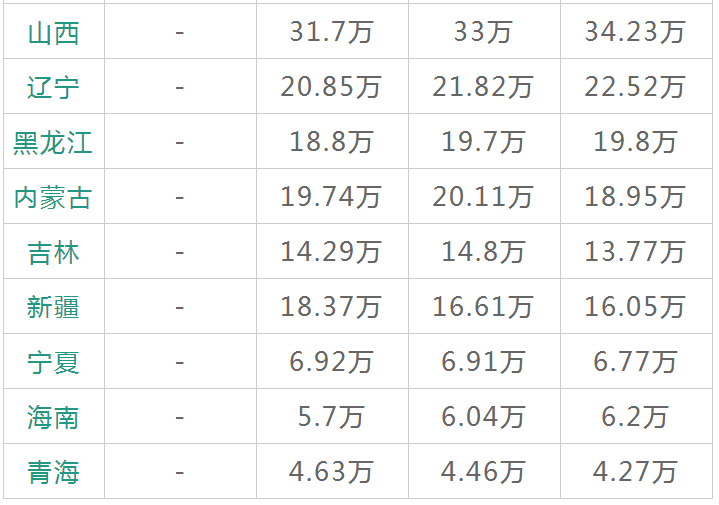Click the 14.29万 cell for 吉林

[x=331, y=252]
